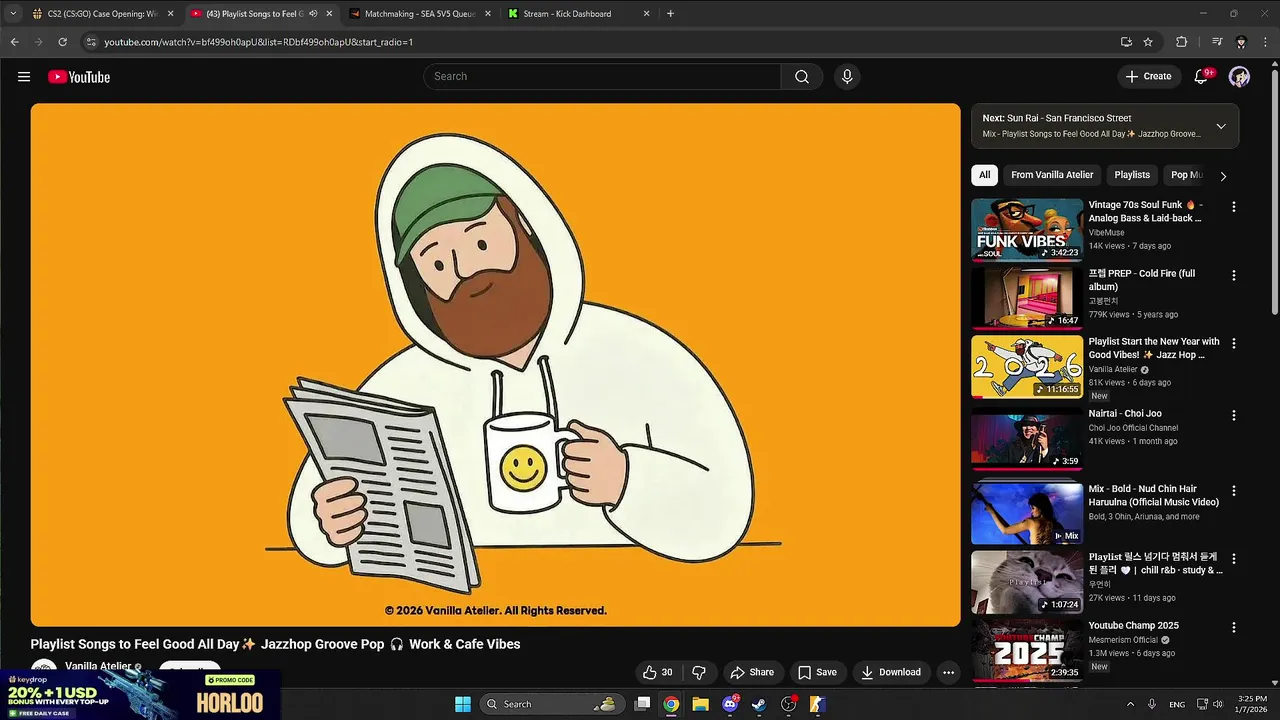Screen dimensions: 1280x720
Task: Like the video with thumbs up
Action: [x=658, y=672]
